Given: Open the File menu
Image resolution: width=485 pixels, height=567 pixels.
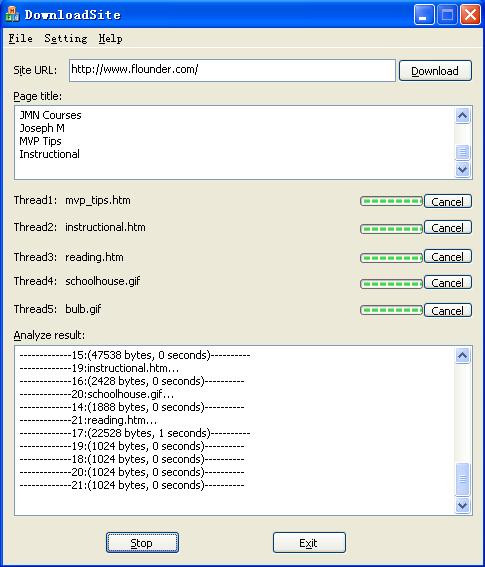Looking at the screenshot, I should (x=21, y=38).
